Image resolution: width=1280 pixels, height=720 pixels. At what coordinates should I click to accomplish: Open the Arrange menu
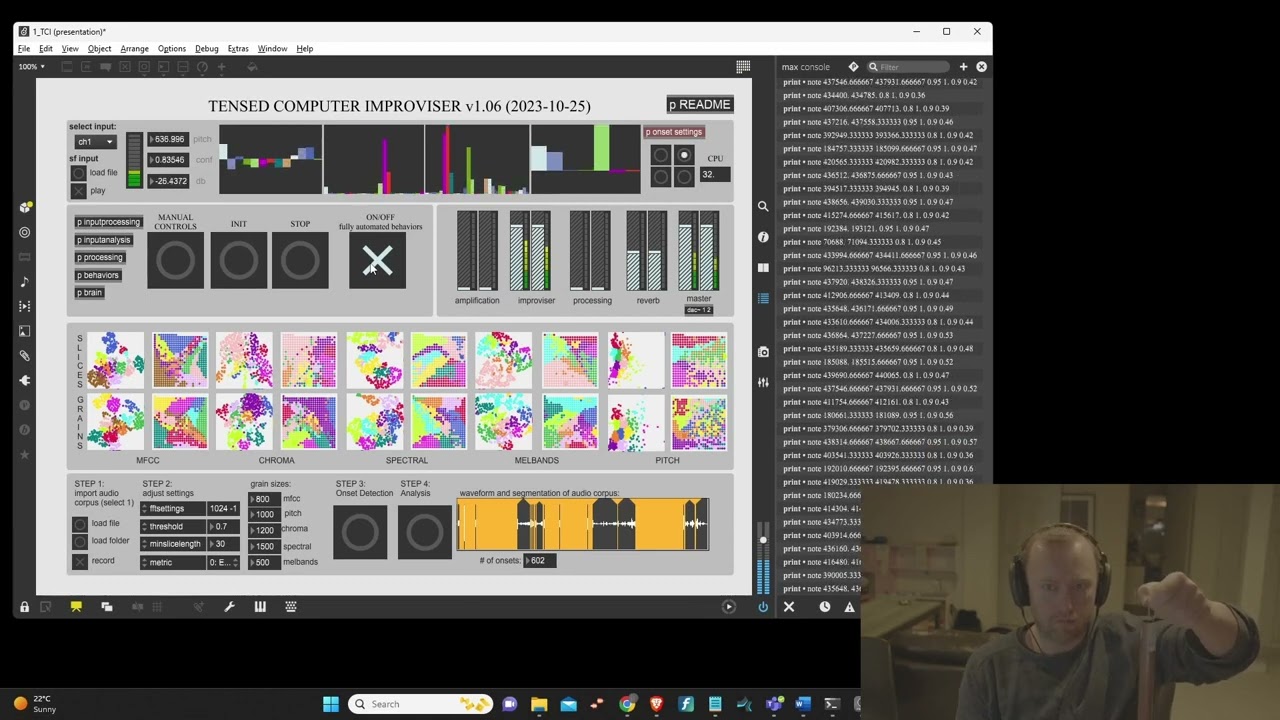[134, 49]
